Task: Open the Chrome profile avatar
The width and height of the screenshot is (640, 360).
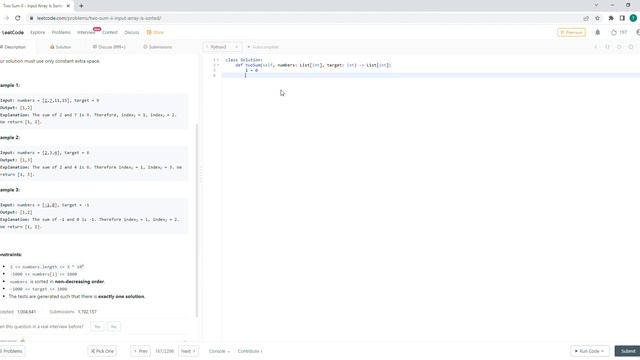Action: (633, 18)
